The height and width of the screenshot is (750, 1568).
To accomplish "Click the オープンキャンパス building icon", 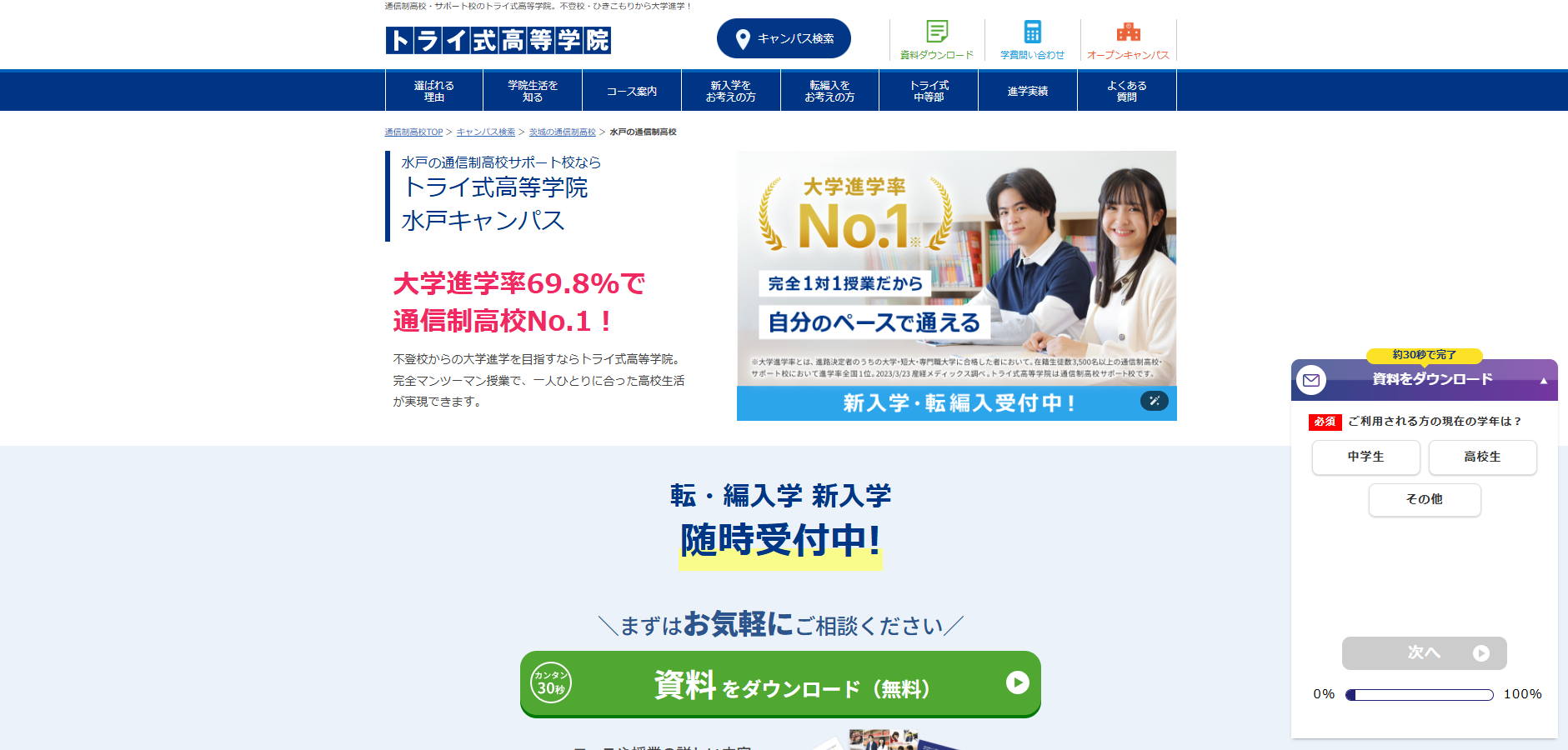I will pos(1128,32).
